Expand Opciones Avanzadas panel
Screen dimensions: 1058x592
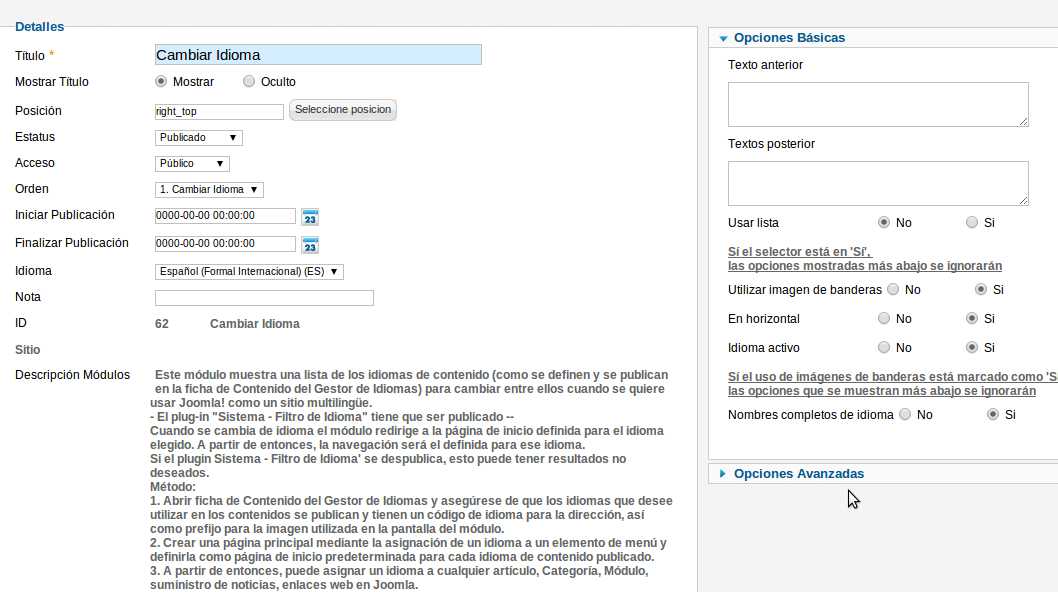(723, 474)
